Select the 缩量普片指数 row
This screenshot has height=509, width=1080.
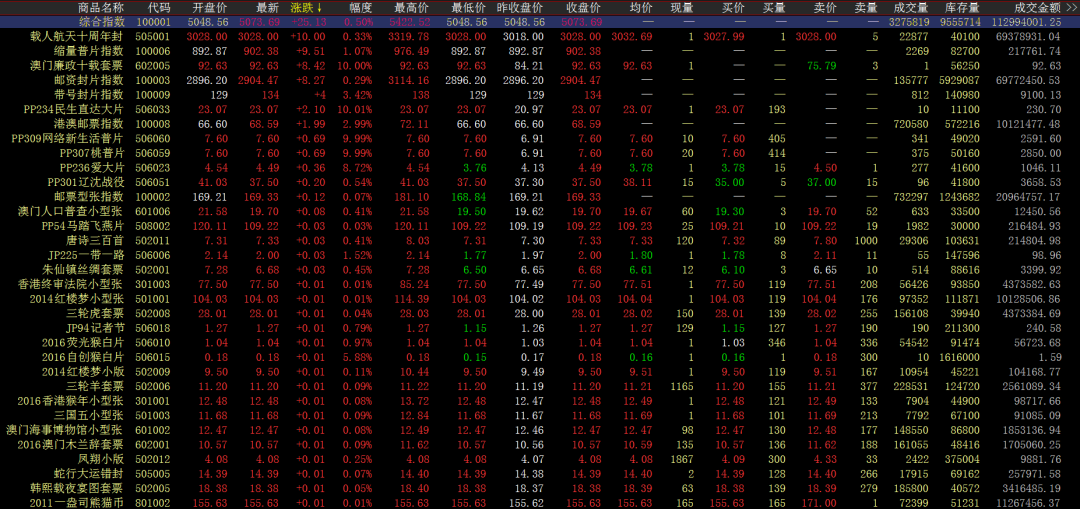point(540,51)
